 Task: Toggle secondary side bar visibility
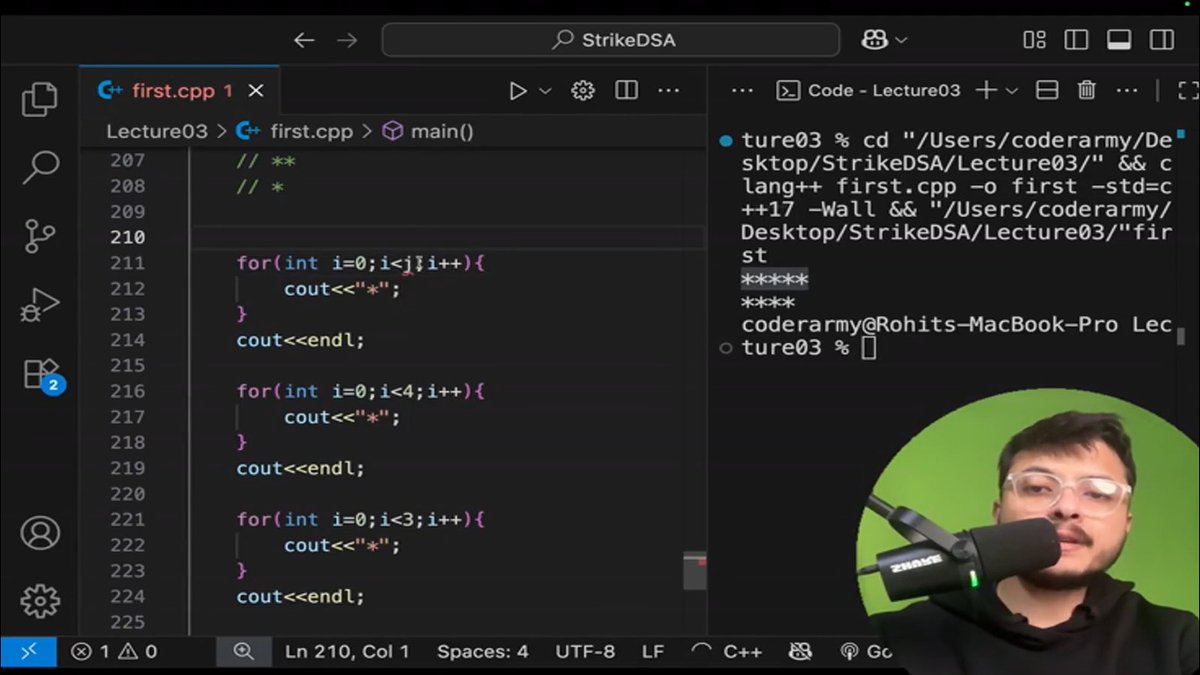coord(1162,40)
